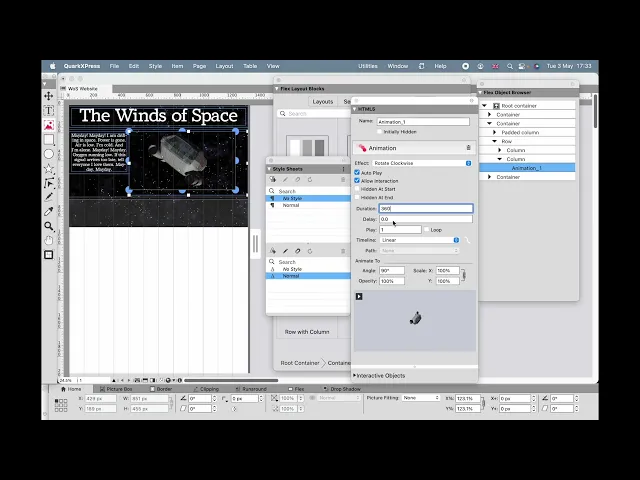Switch to Clipping tab

tap(206, 389)
